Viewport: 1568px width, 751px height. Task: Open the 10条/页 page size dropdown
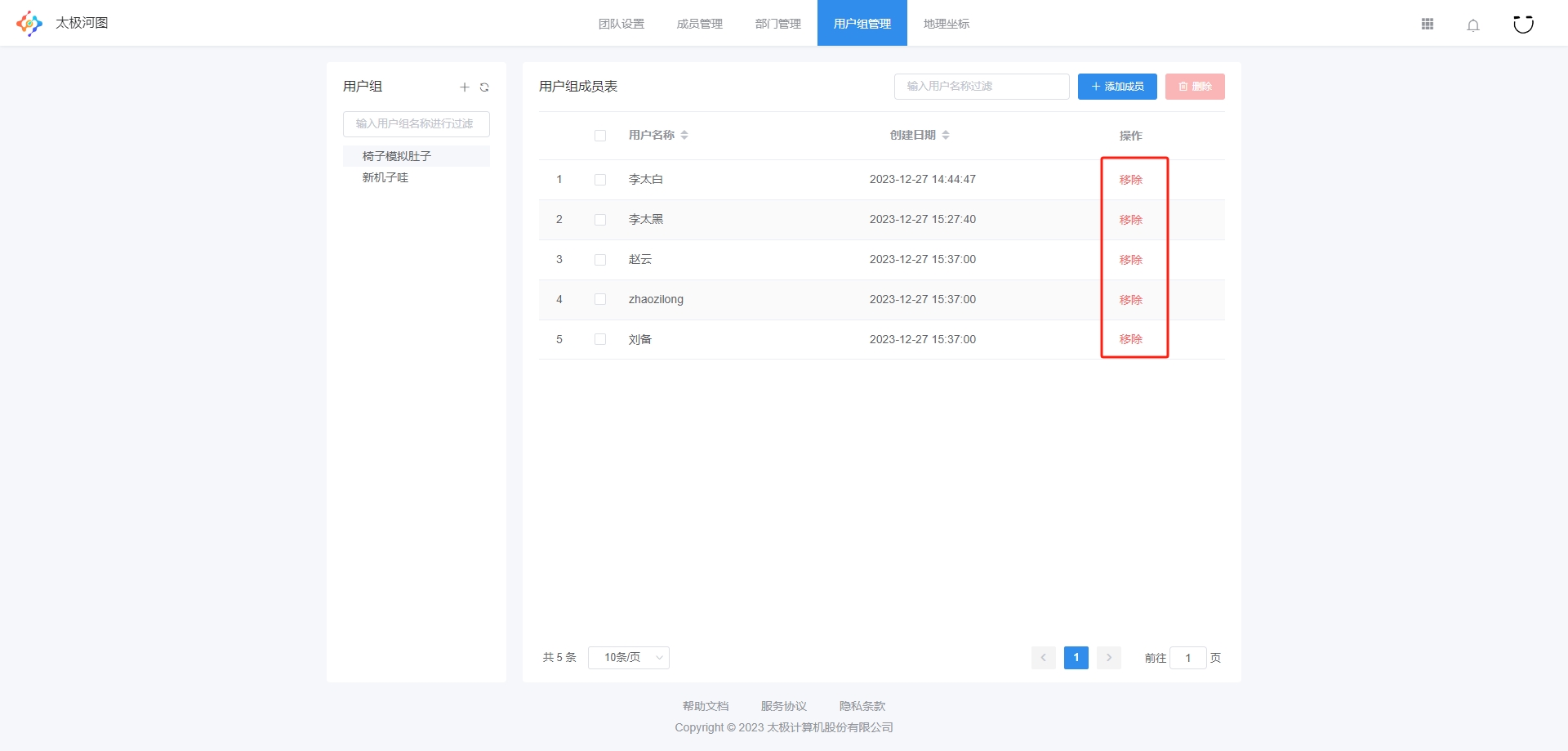pos(629,658)
